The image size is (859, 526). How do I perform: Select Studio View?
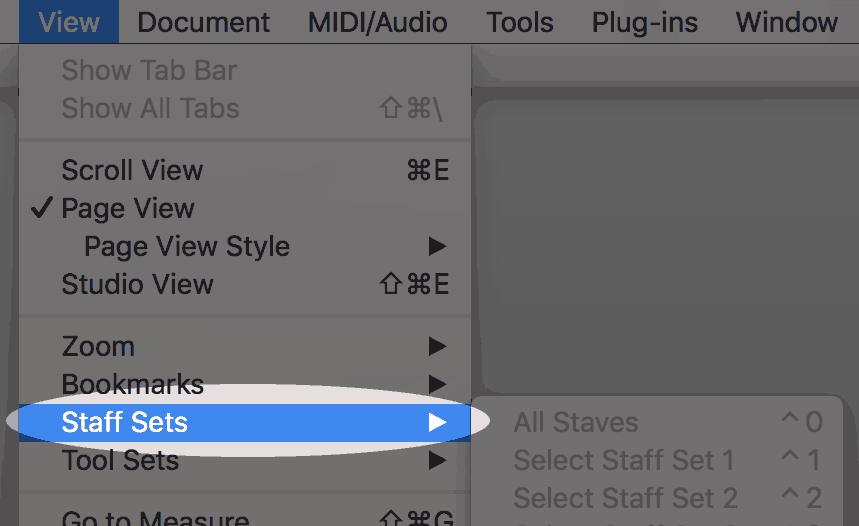pyautogui.click(x=245, y=284)
